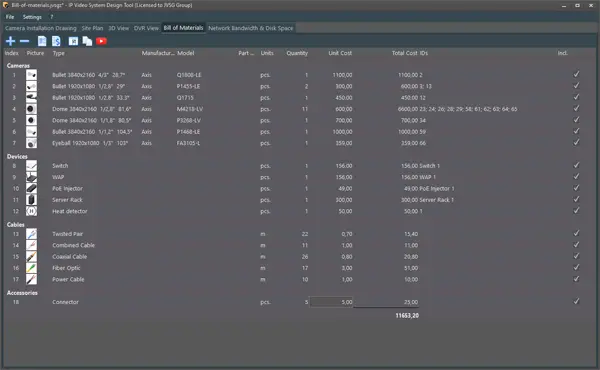600x370 pixels.
Task: Toggle include checkmark for Q1808-LE row
Action: click(x=576, y=74)
